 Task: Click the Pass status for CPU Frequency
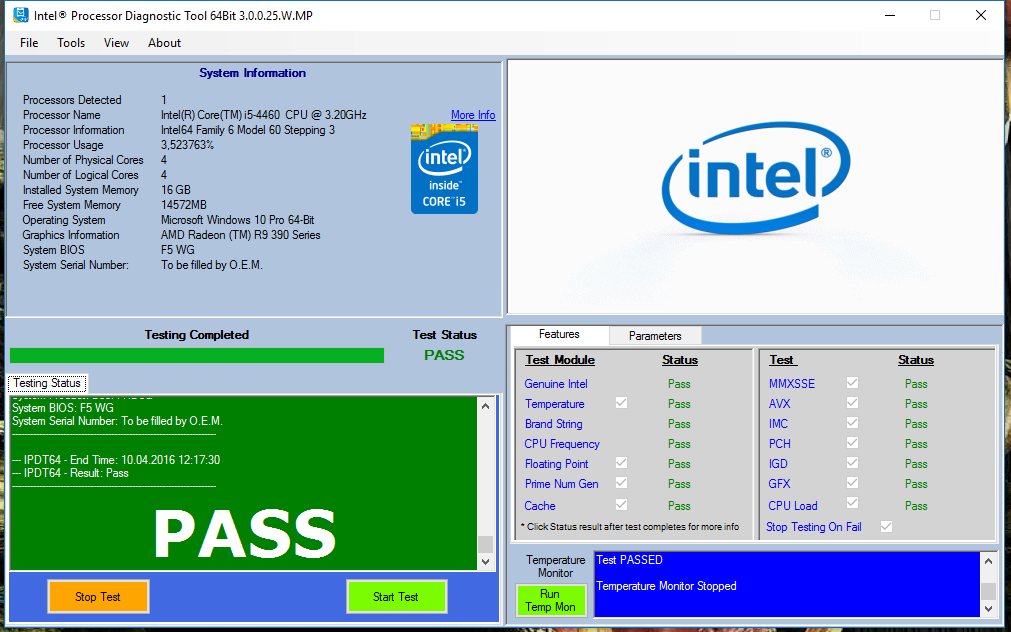679,444
